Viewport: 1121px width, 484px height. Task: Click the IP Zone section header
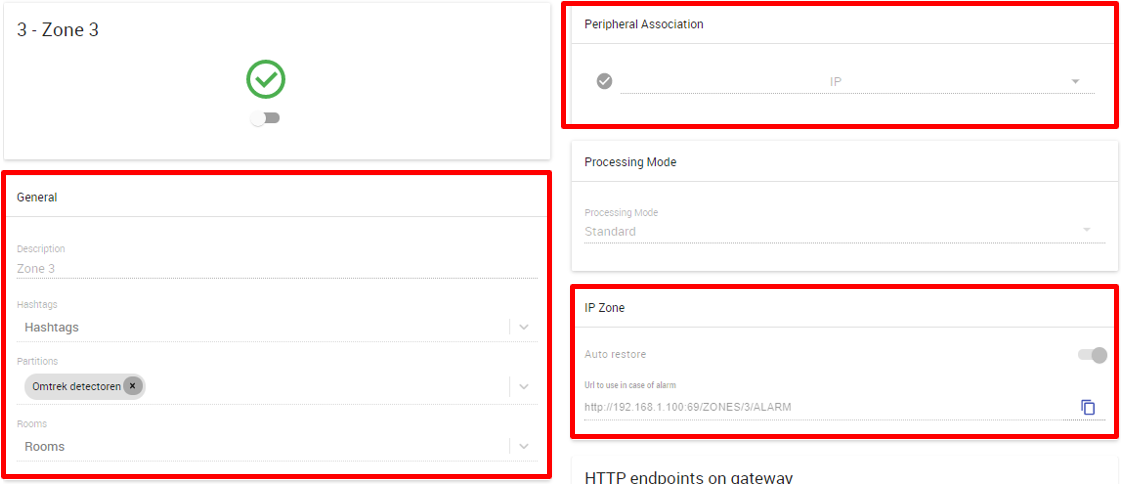tap(605, 307)
